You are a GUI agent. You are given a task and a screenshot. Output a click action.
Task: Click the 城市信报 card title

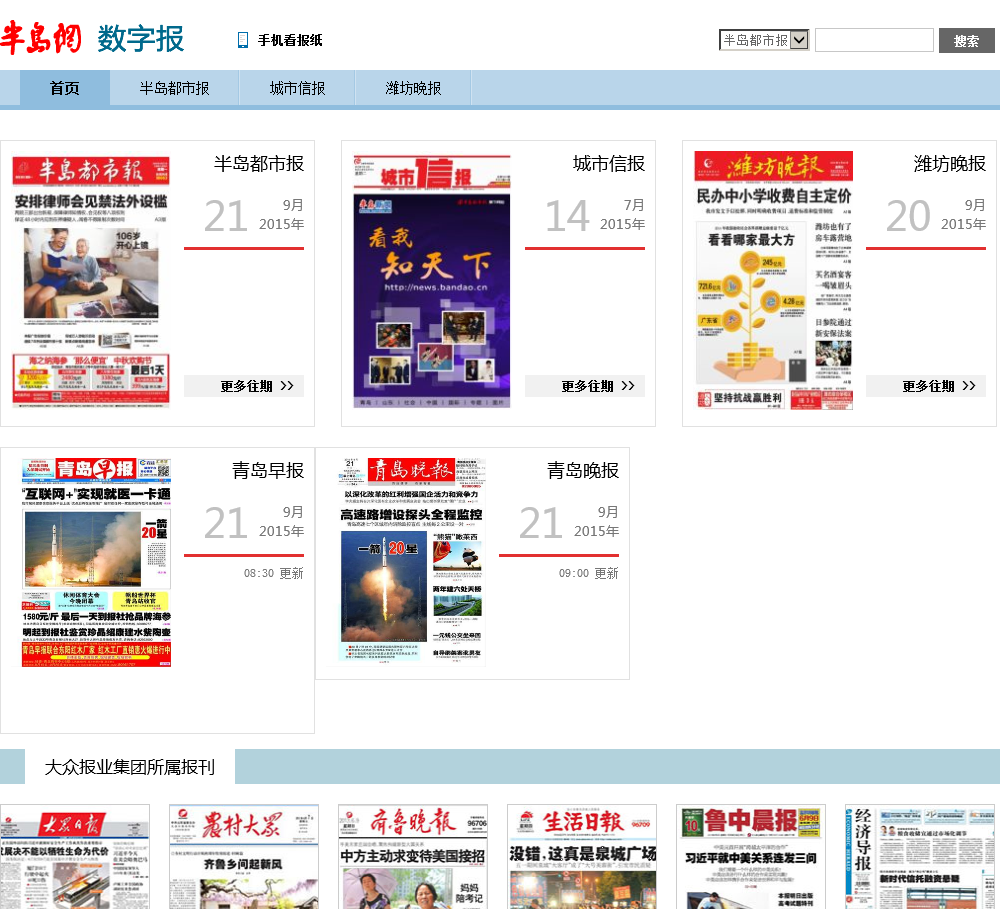[x=608, y=164]
